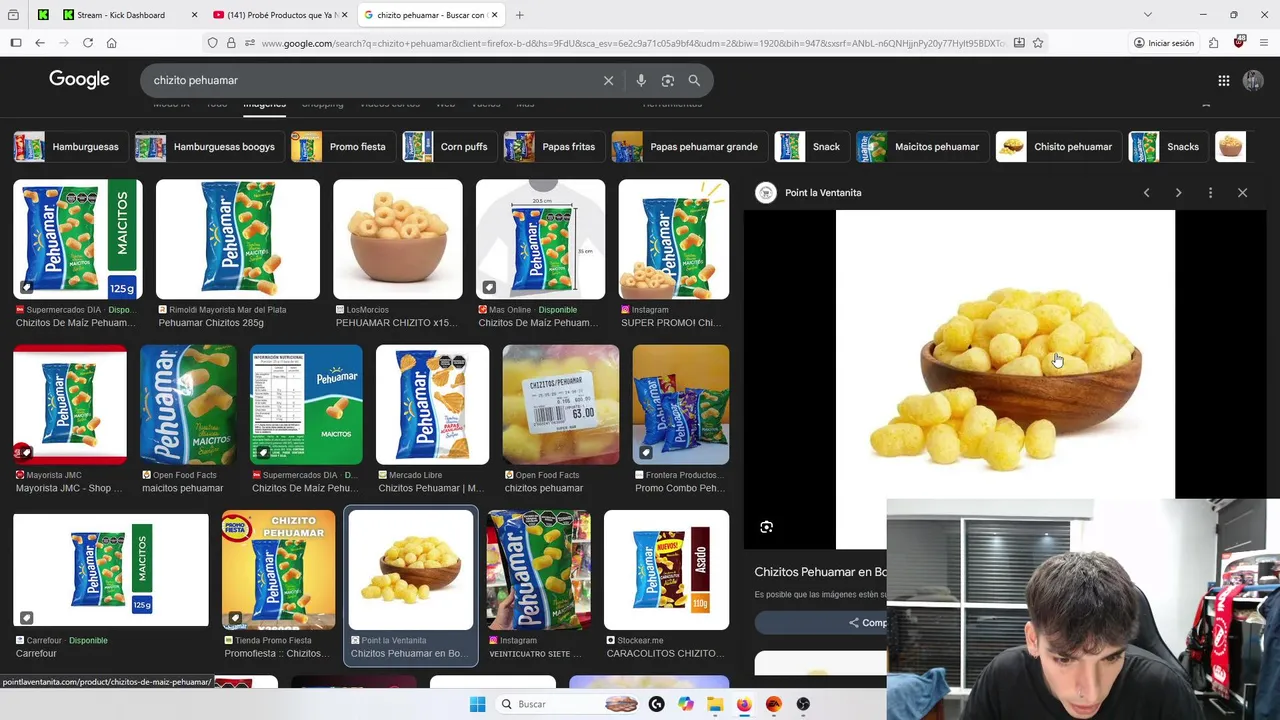Open the extensions puzzle icon
The image size is (1280, 720).
[x=1213, y=43]
